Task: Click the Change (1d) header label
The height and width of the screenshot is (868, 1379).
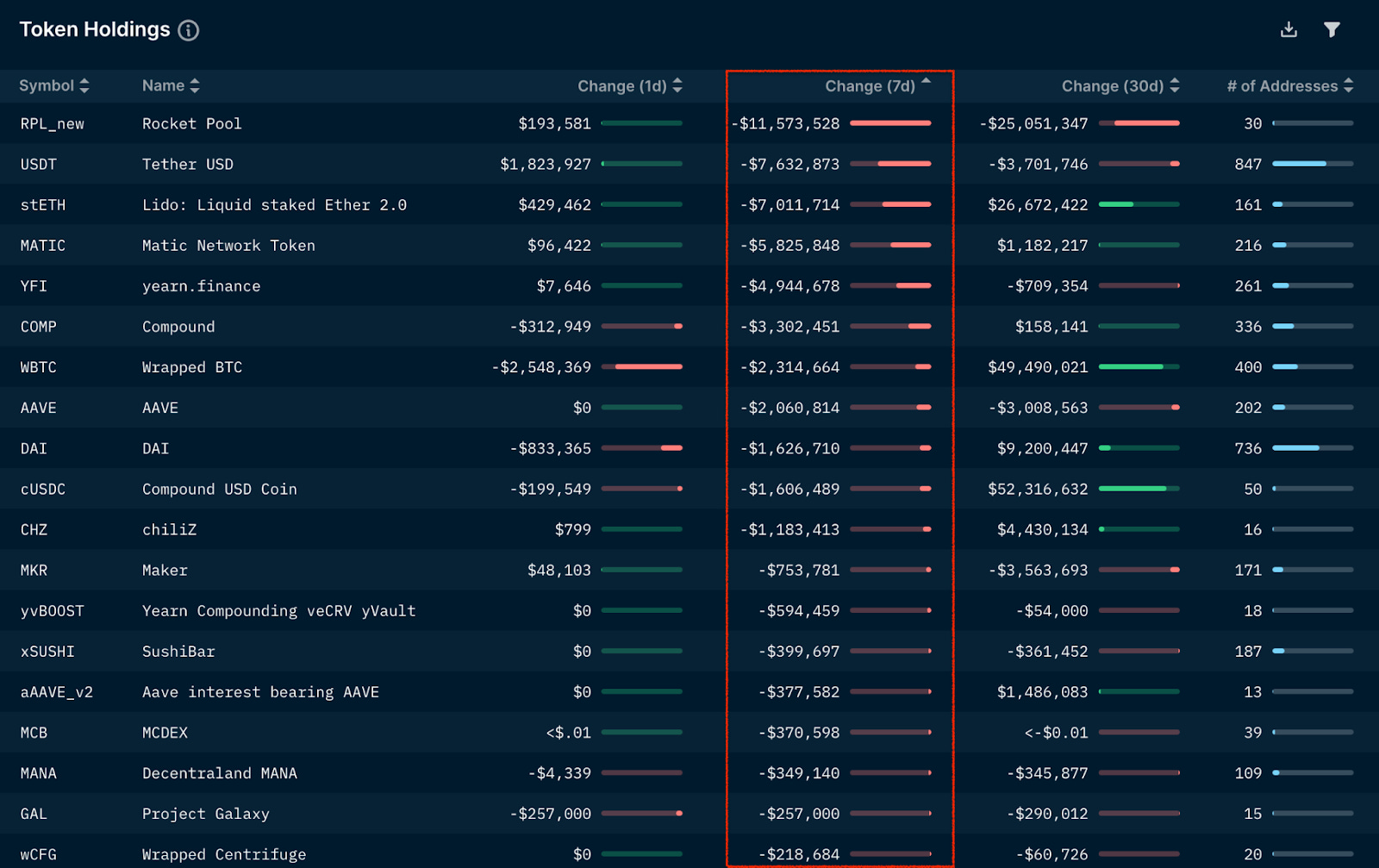Action: click(x=622, y=86)
